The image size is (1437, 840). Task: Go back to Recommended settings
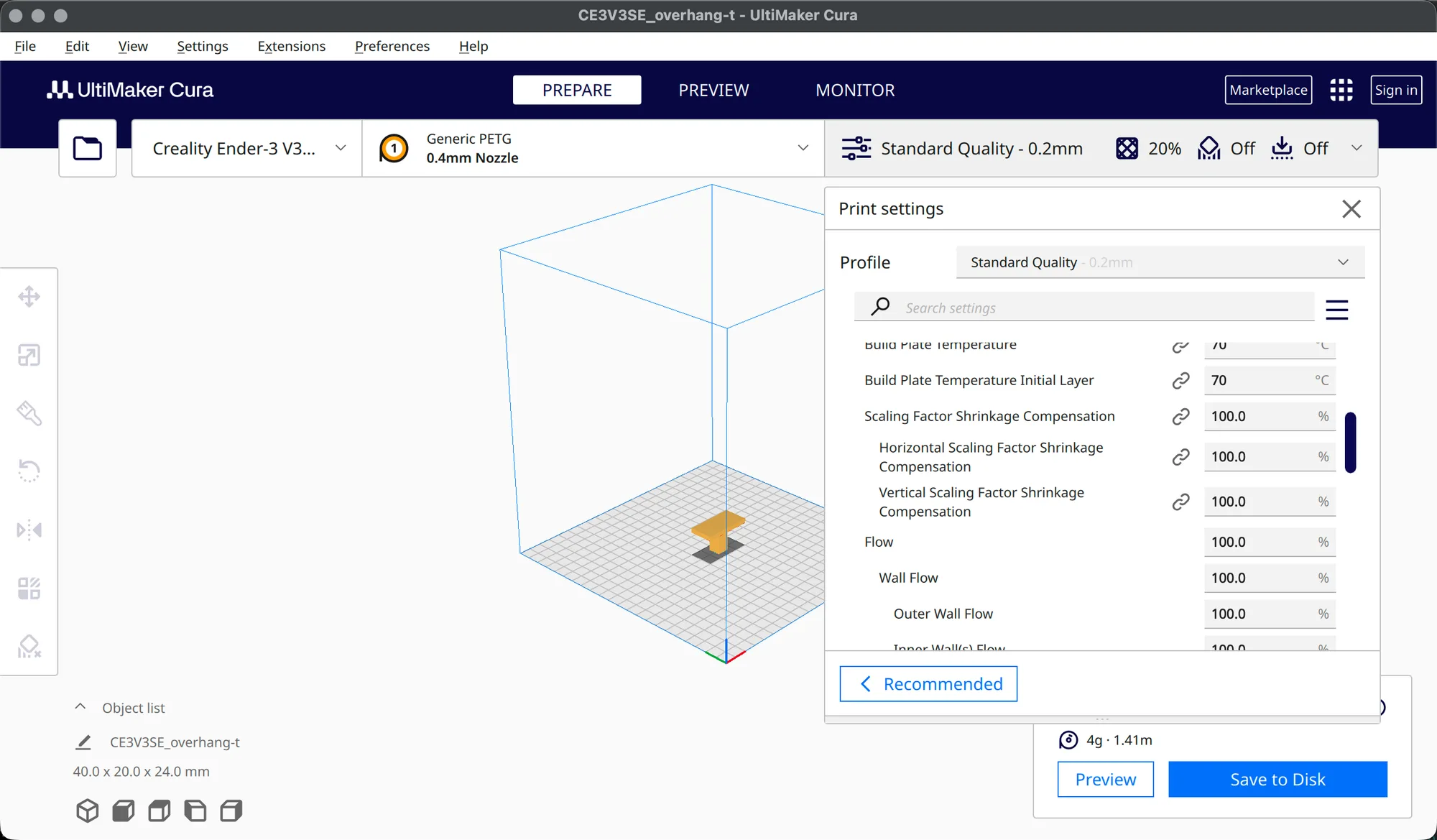pos(928,683)
